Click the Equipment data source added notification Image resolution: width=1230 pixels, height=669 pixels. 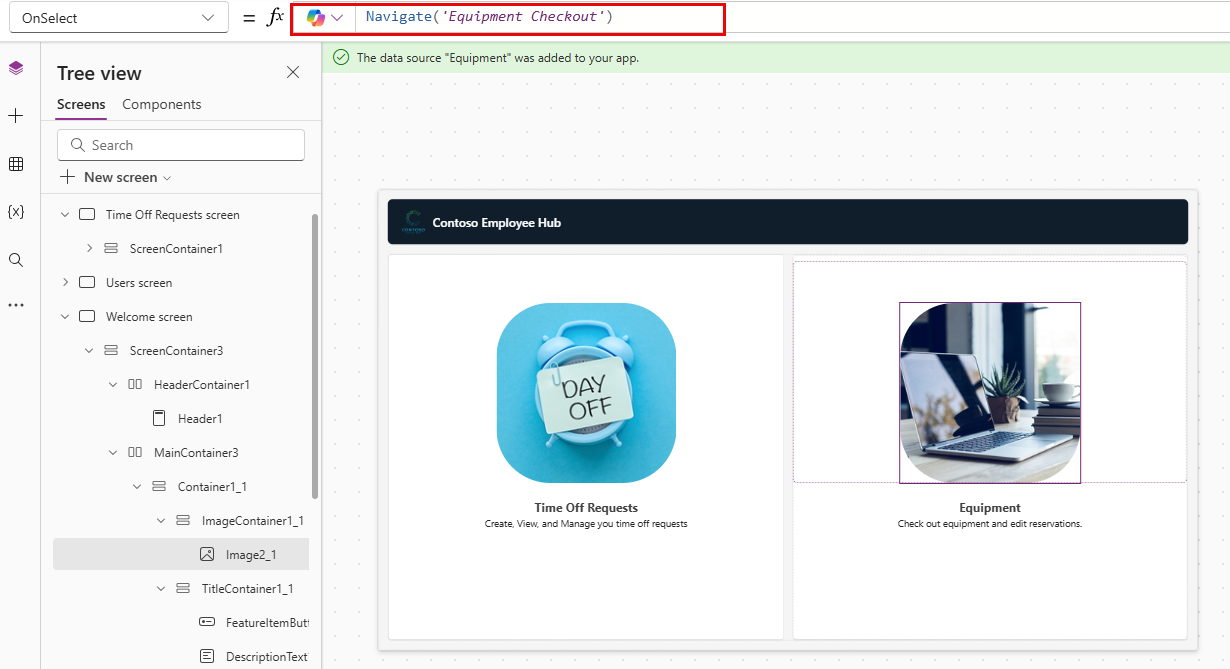pyautogui.click(x=497, y=58)
